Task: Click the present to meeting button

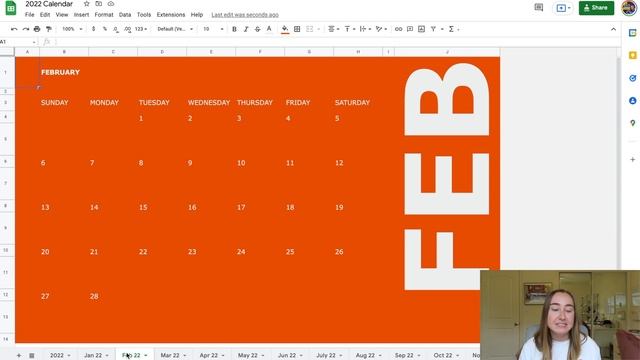Action: tap(563, 8)
